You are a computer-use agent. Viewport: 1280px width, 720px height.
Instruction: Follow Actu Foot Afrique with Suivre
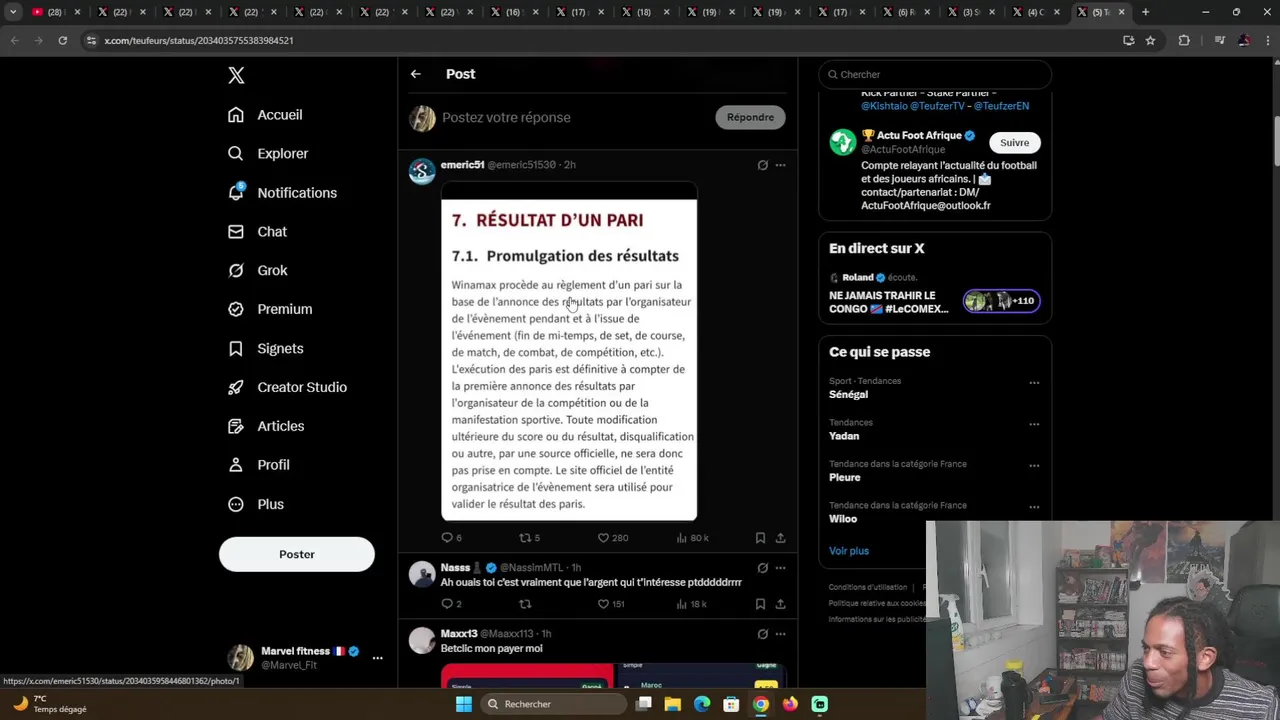[1014, 143]
